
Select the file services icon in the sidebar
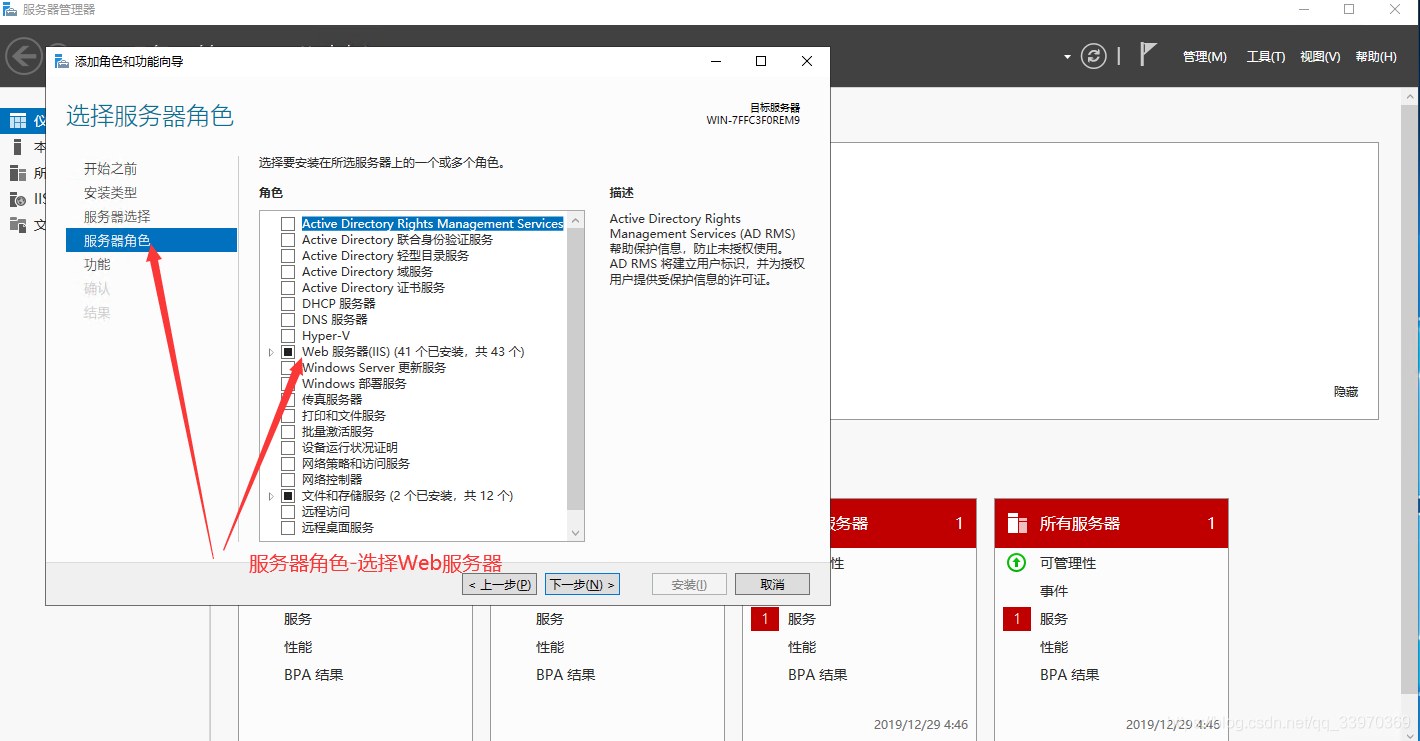(17, 225)
